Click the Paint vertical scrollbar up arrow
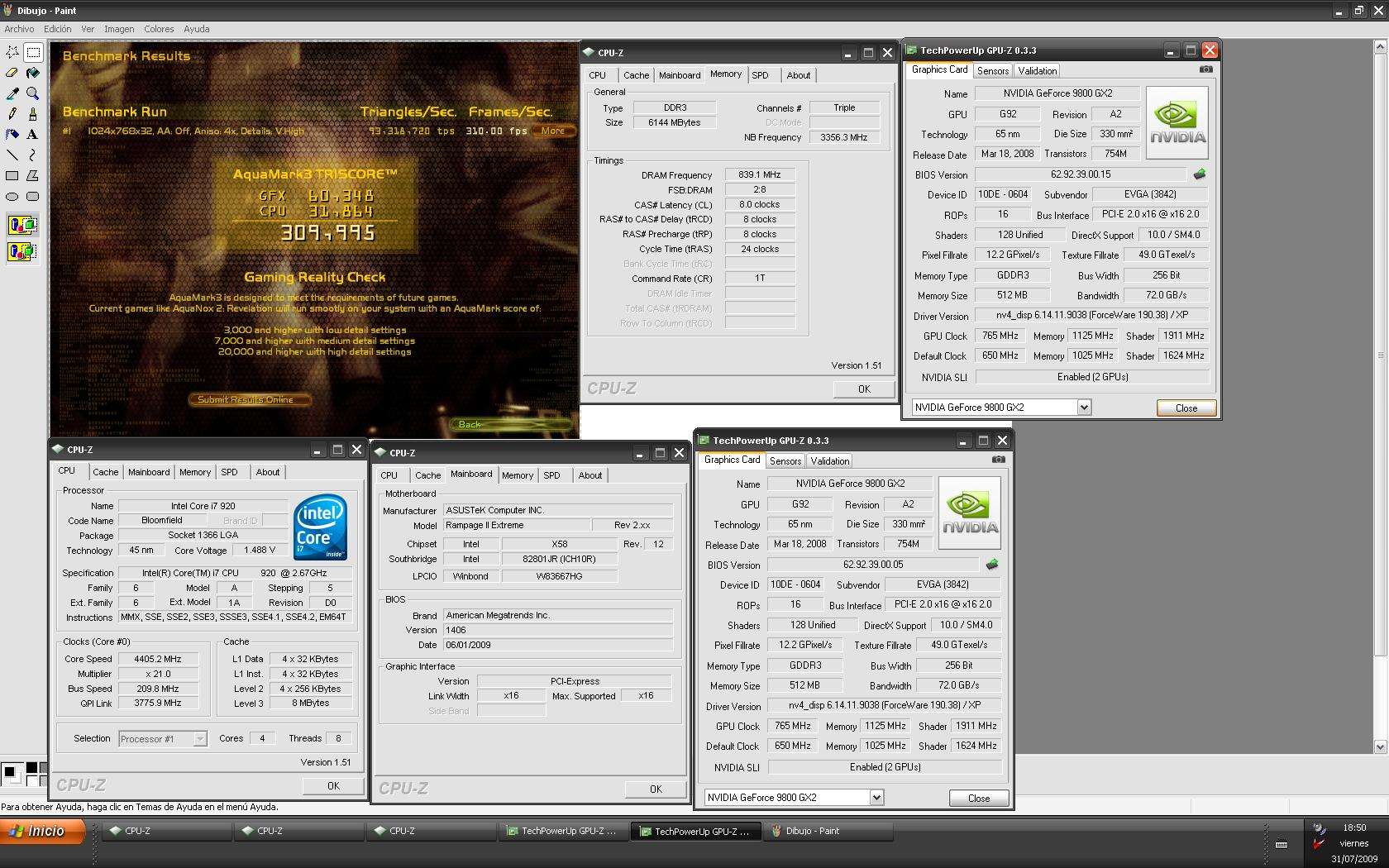 pyautogui.click(x=1380, y=48)
